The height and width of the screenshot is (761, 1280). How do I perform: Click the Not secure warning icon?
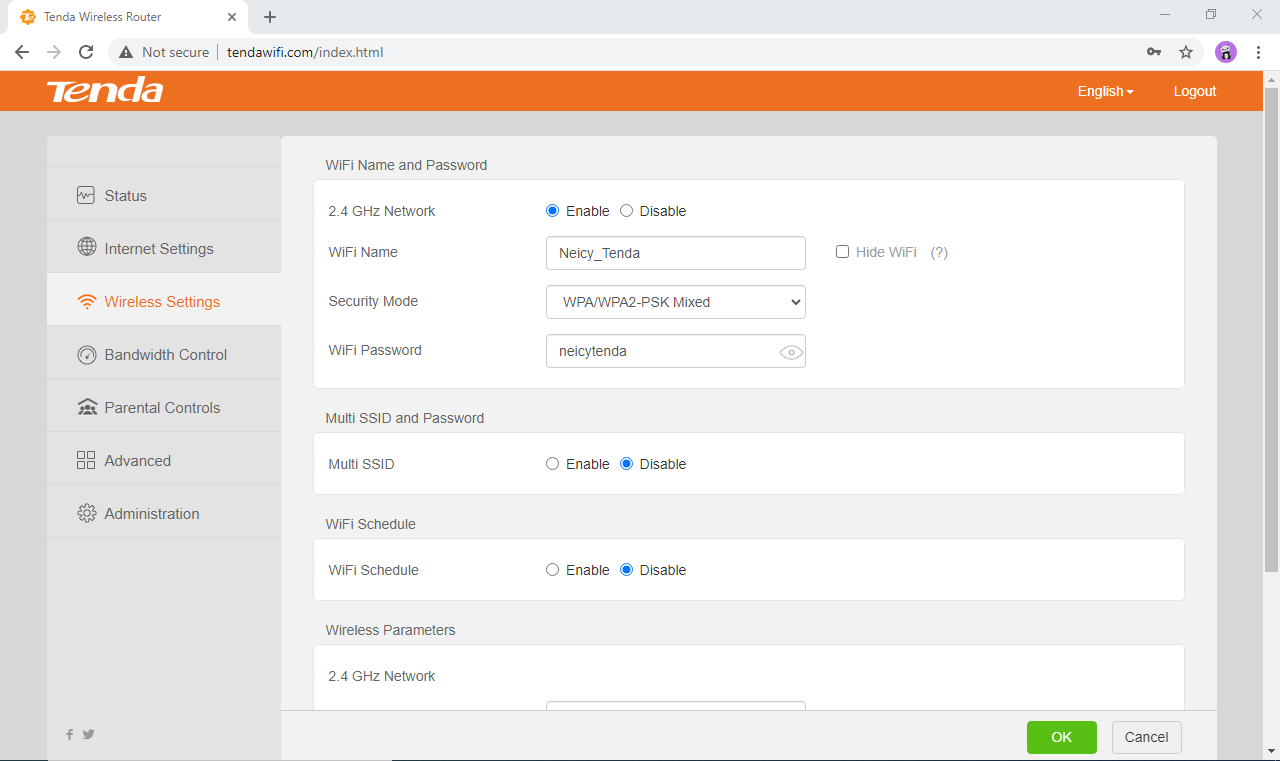tap(126, 52)
